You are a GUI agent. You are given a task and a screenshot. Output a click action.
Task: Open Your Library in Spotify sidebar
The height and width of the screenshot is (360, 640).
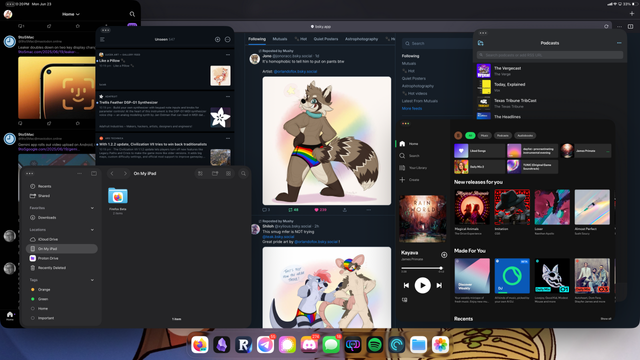tap(413, 168)
